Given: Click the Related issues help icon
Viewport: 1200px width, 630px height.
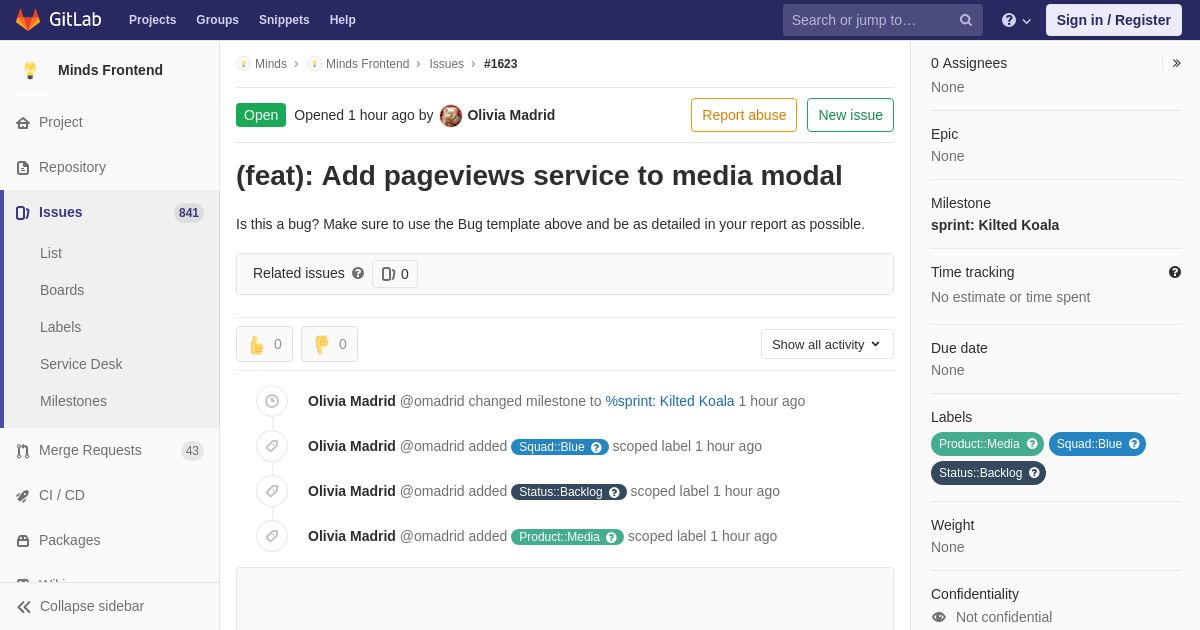Looking at the screenshot, I should (x=358, y=273).
